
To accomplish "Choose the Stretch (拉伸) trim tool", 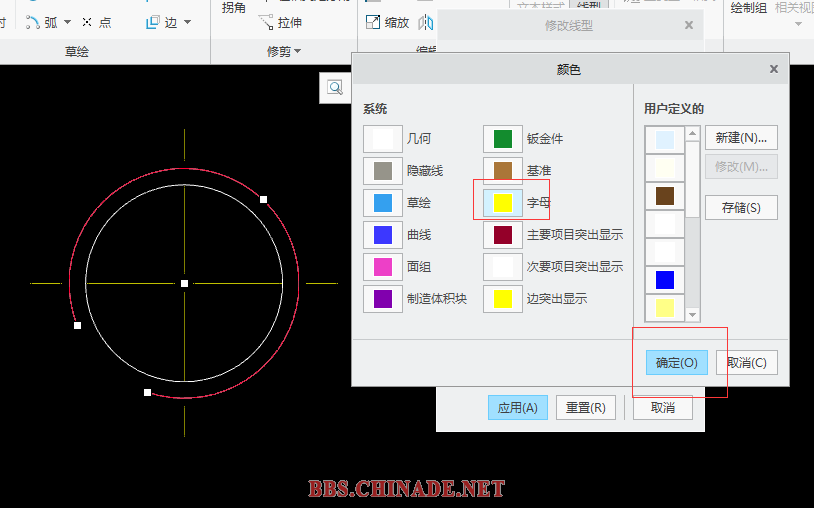I will click(x=281, y=22).
